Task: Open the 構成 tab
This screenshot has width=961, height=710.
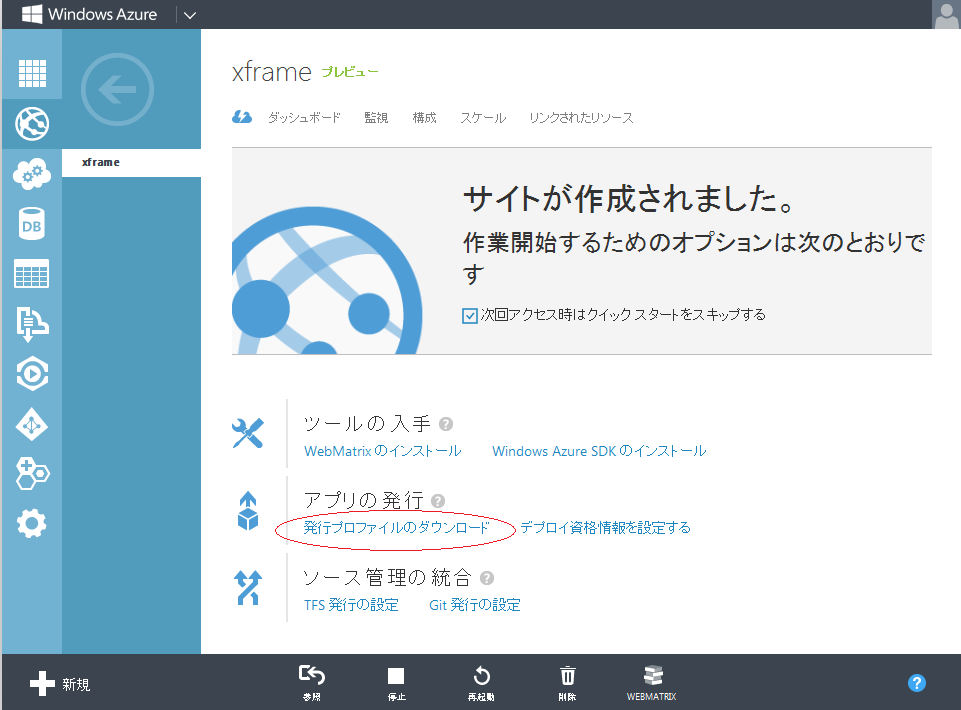Action: point(424,117)
